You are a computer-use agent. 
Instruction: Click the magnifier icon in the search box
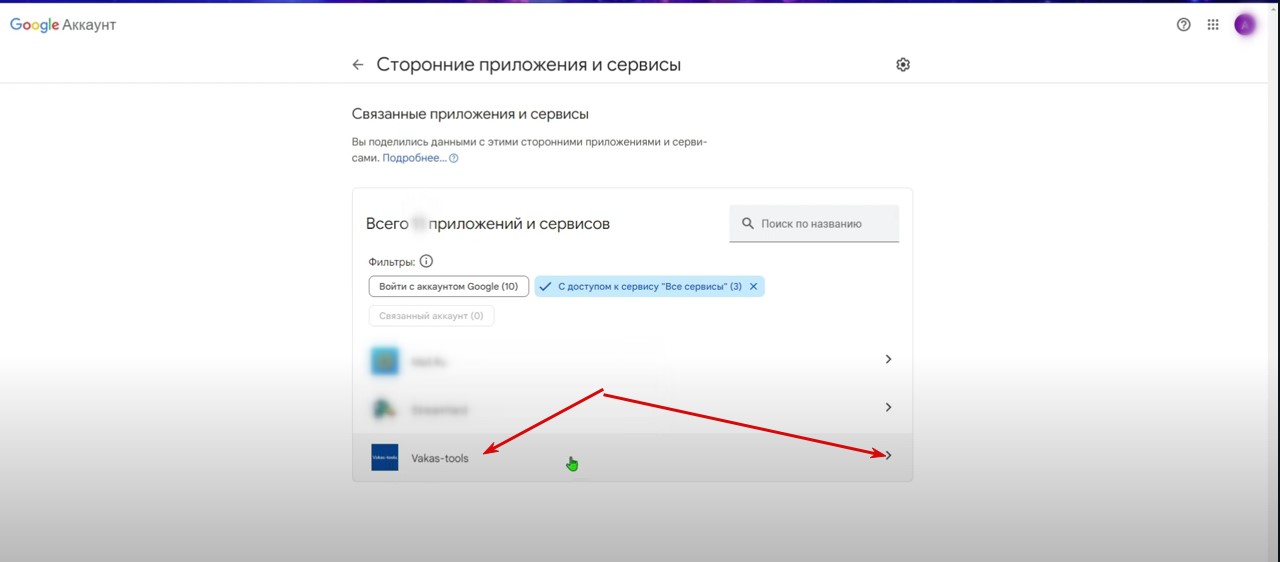tap(747, 224)
